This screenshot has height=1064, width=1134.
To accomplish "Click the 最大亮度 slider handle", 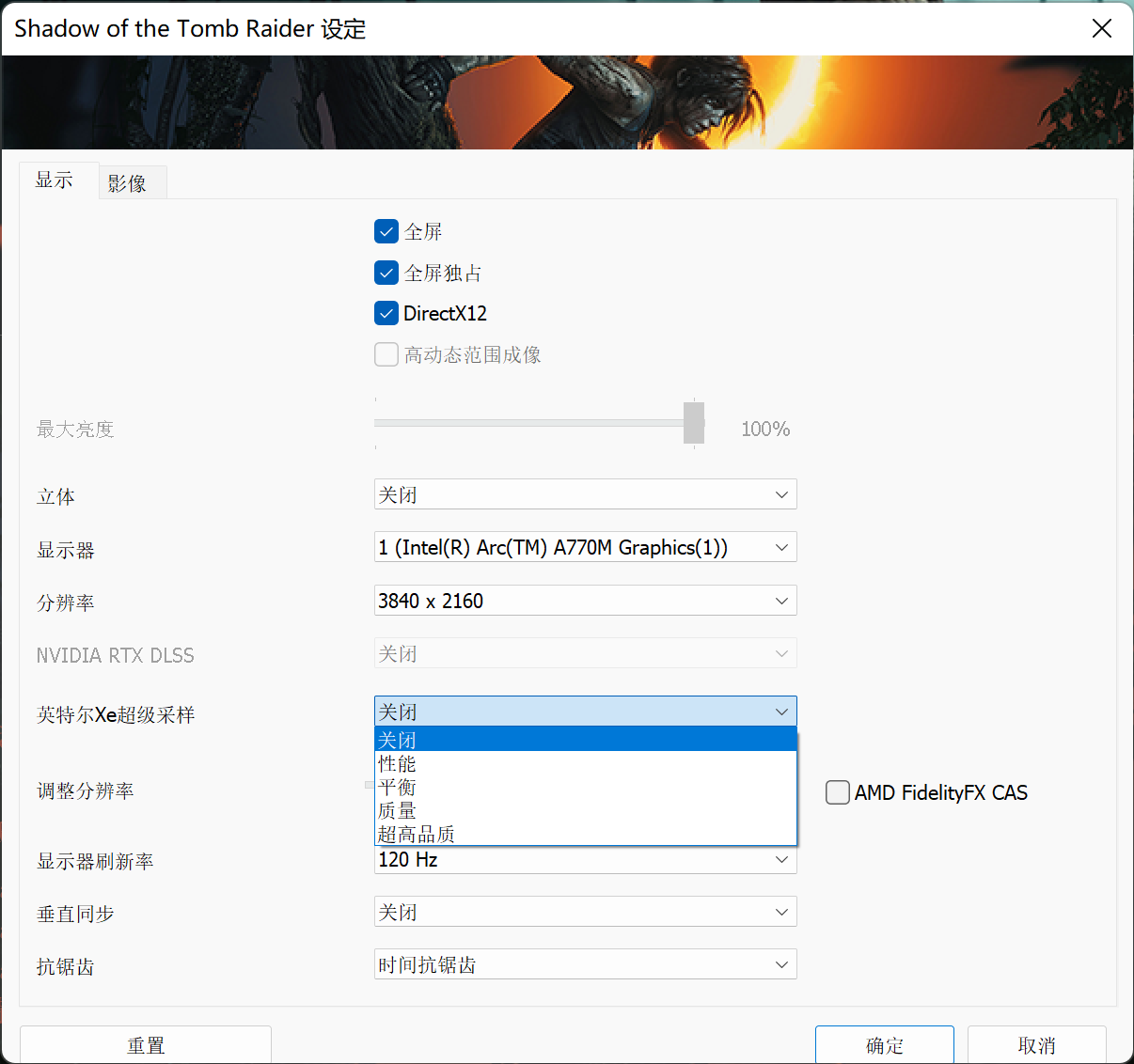I will click(694, 423).
